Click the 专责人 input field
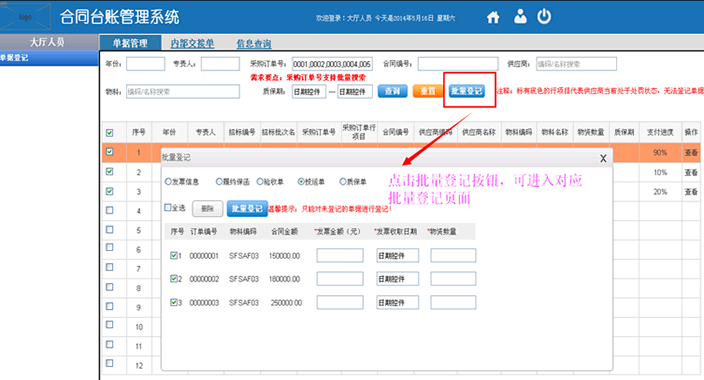This screenshot has height=380, width=704. 220,64
